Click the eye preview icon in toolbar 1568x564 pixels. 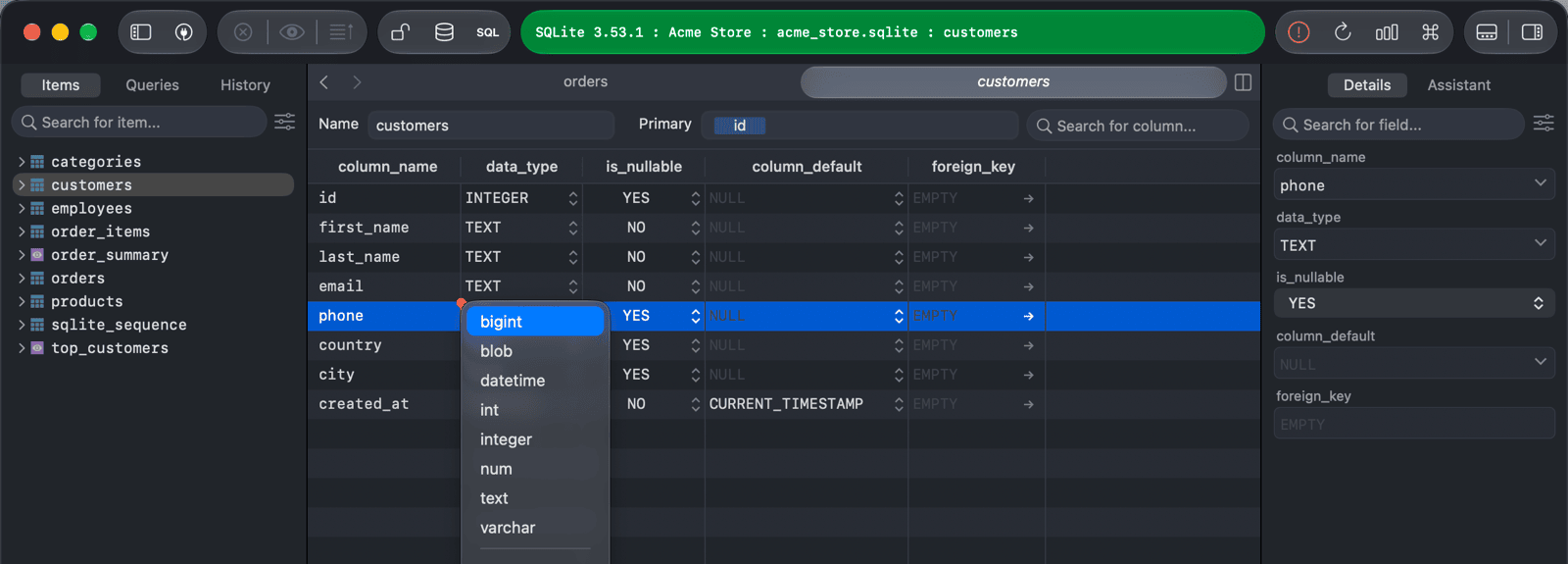pyautogui.click(x=292, y=32)
